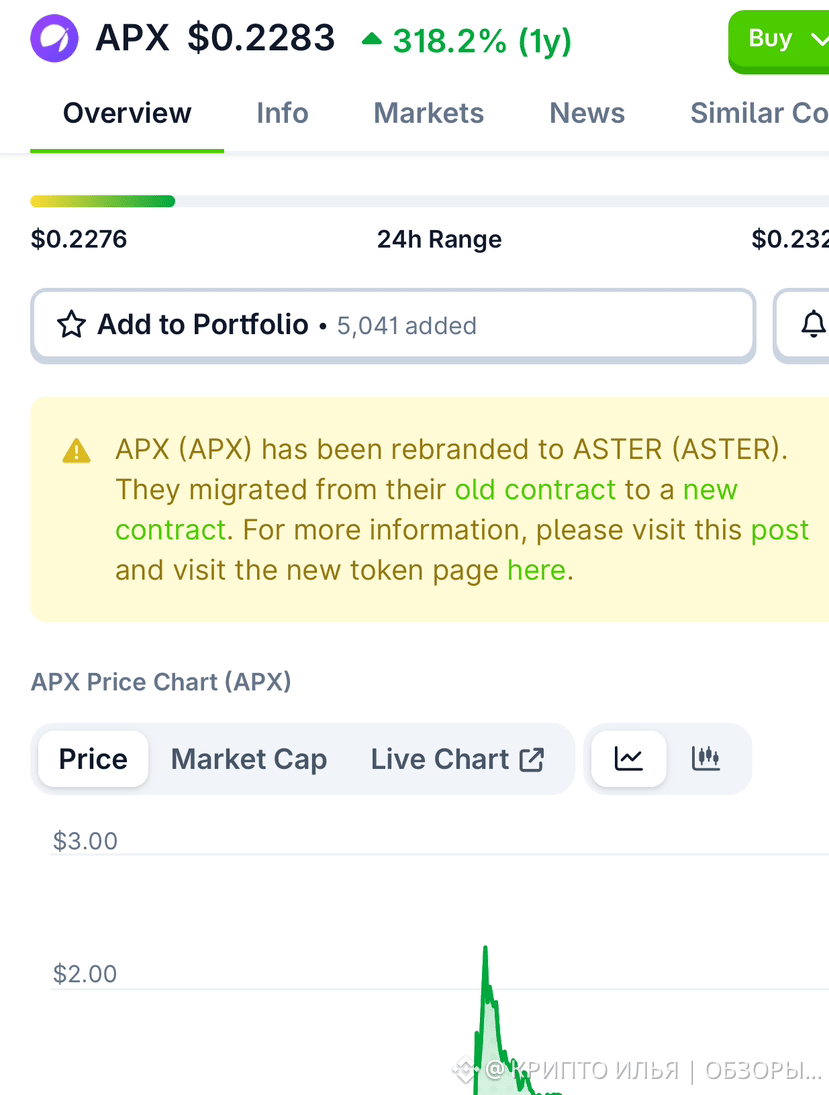829x1095 pixels.
Task: Expand the Buy dropdown button
Action: [x=779, y=41]
